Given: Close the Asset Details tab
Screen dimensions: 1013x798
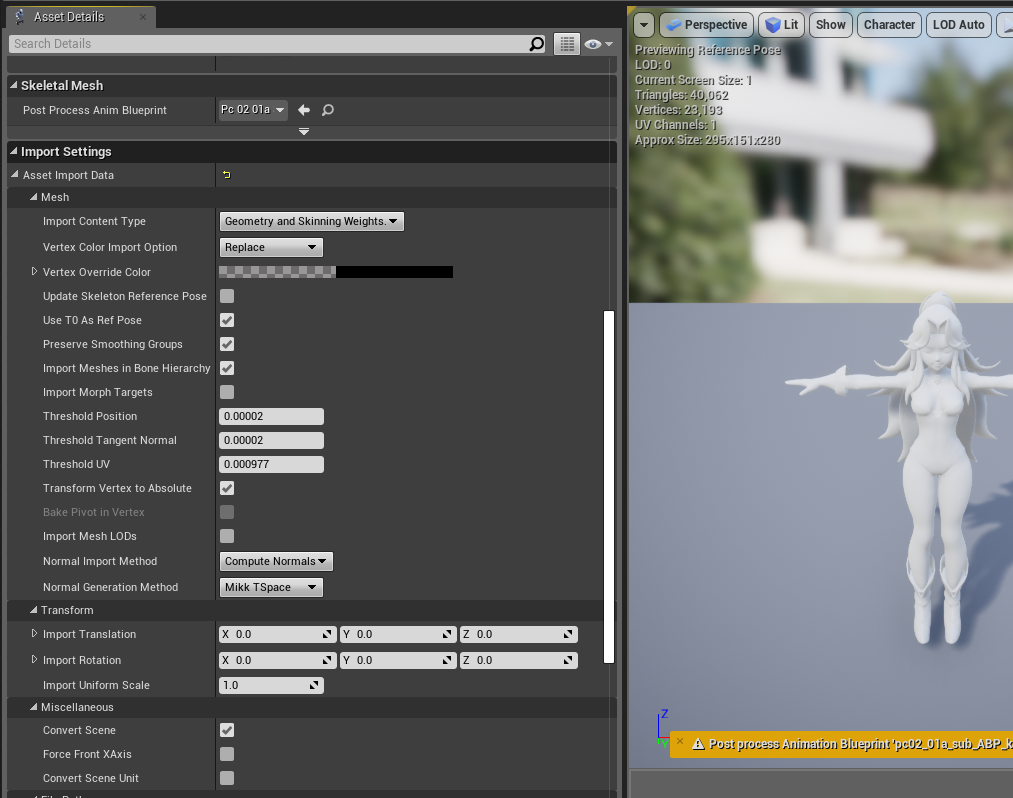Looking at the screenshot, I should 143,17.
